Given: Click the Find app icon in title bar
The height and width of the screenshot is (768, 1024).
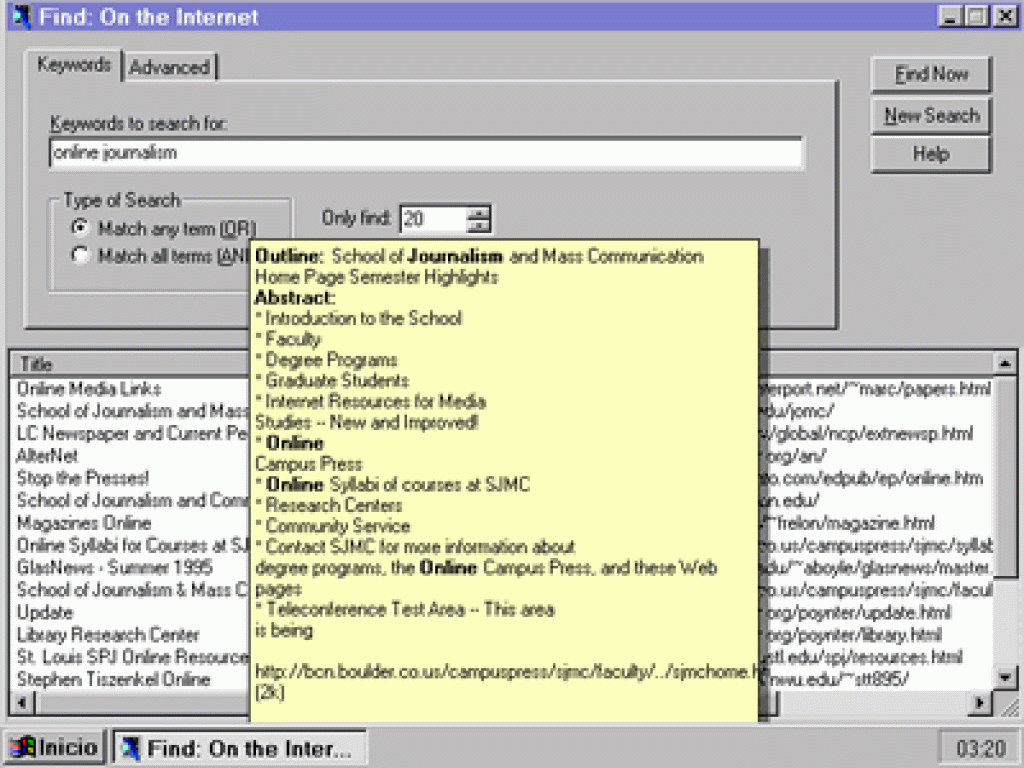Looking at the screenshot, I should 21,17.
